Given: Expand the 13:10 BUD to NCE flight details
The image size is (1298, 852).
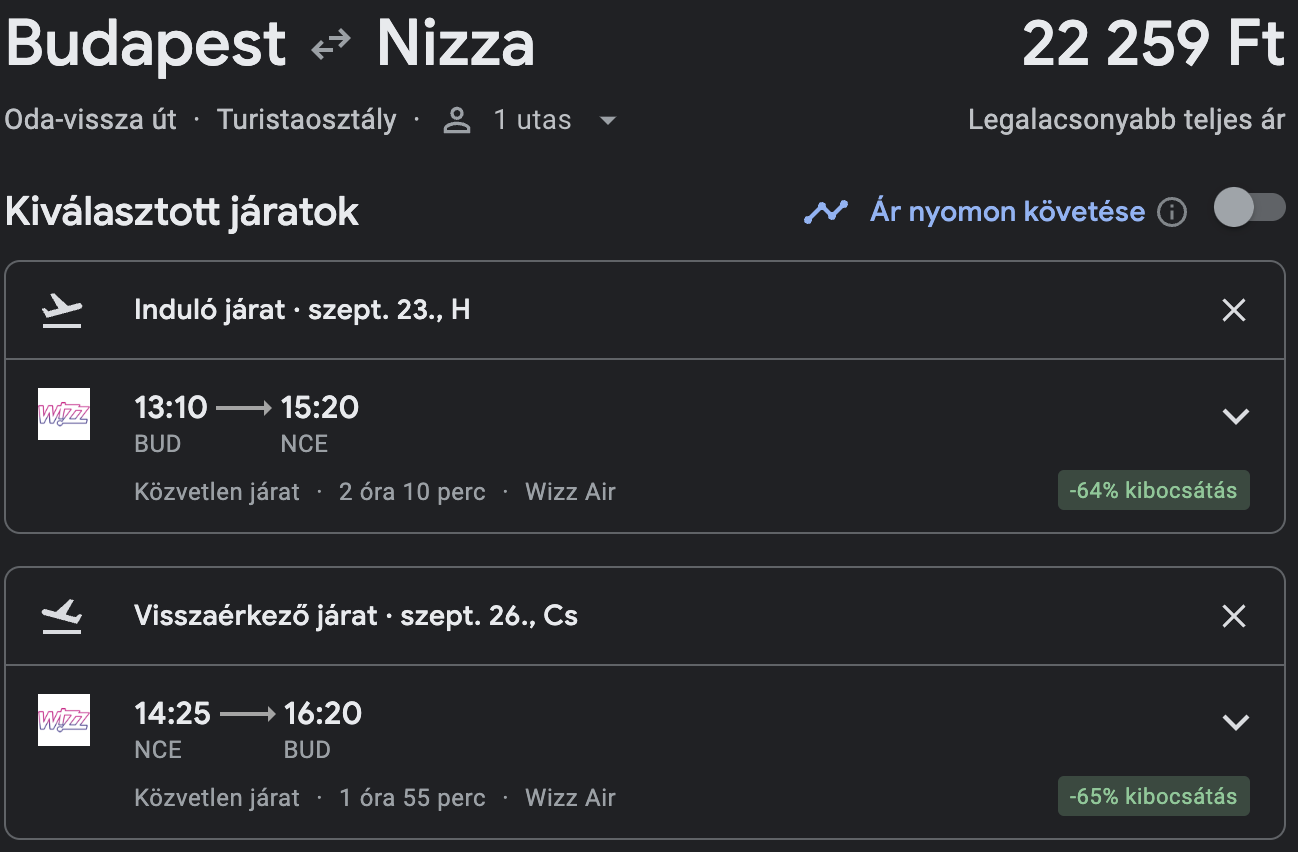Looking at the screenshot, I should pos(1237,416).
